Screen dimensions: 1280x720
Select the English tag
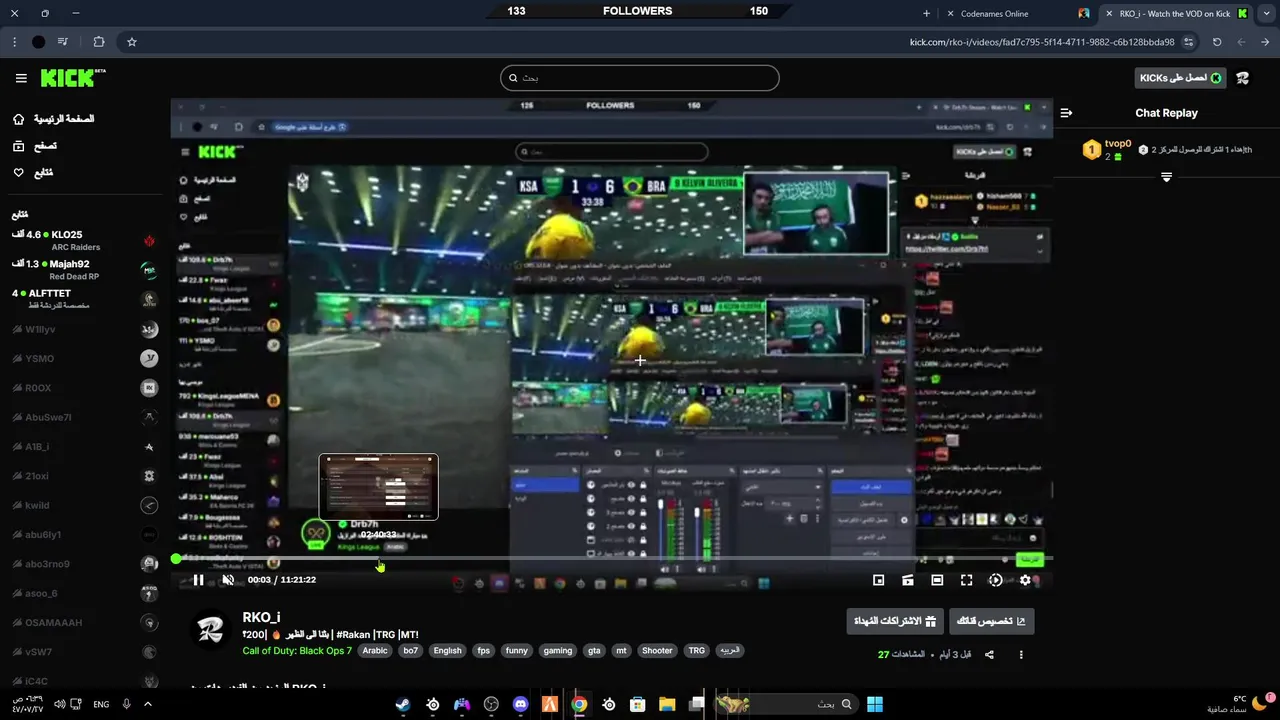coord(447,651)
